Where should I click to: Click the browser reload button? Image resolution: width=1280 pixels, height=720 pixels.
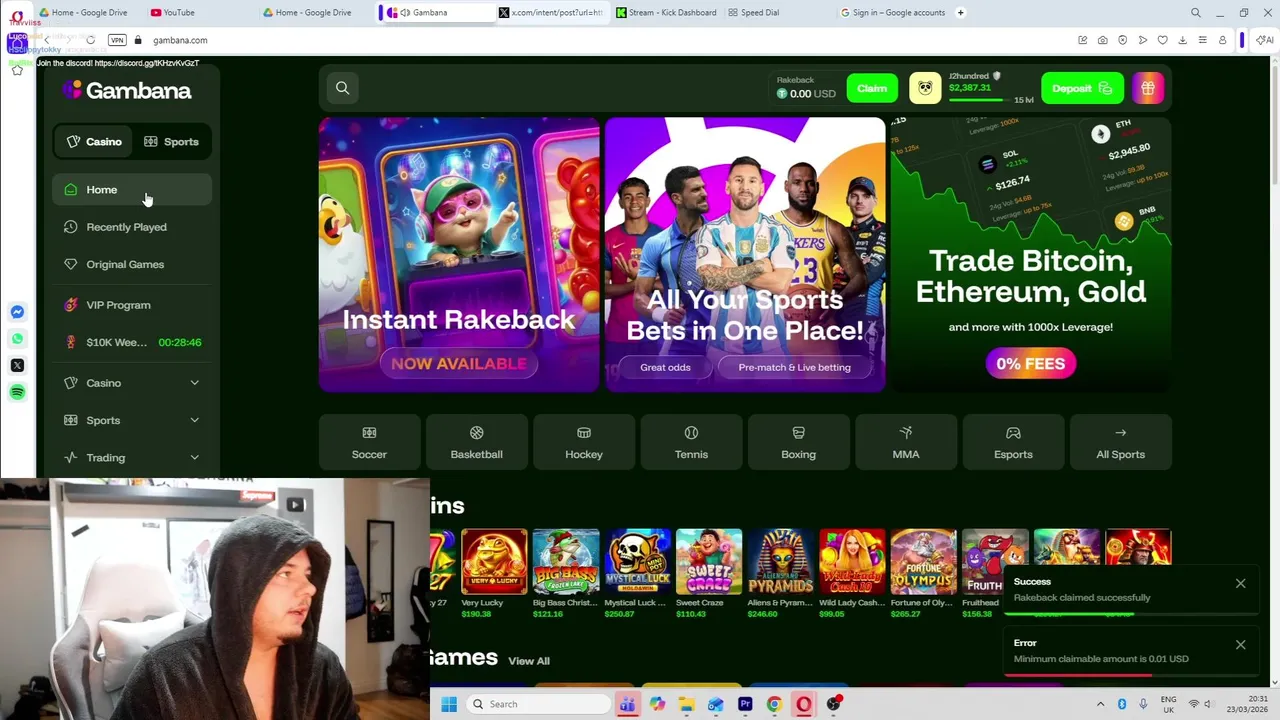tap(90, 40)
